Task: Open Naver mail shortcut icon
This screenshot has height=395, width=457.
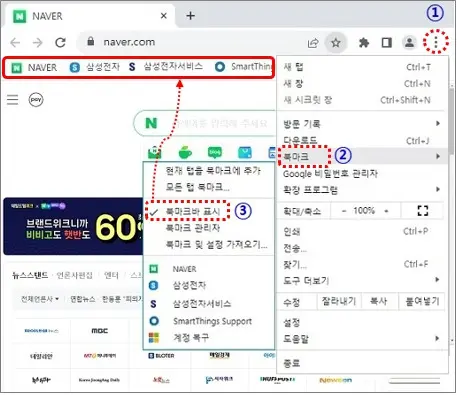Action: 155,152
